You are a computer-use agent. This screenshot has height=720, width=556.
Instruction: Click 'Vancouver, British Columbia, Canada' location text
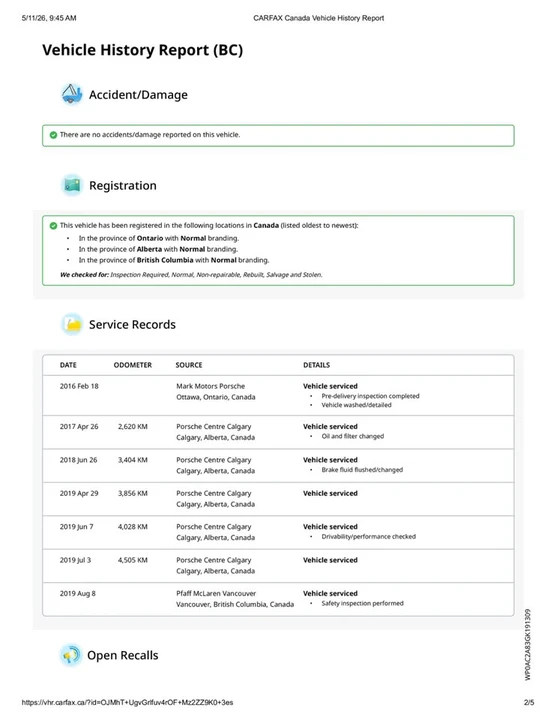235,605
